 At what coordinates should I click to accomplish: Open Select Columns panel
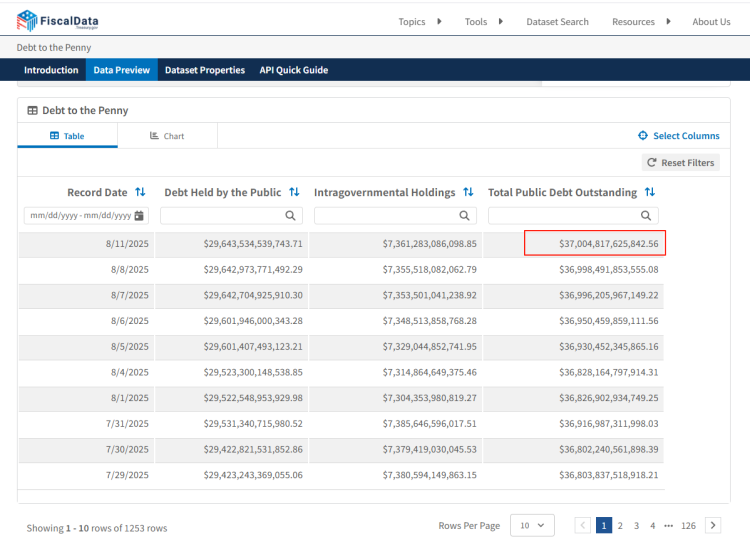(x=679, y=136)
